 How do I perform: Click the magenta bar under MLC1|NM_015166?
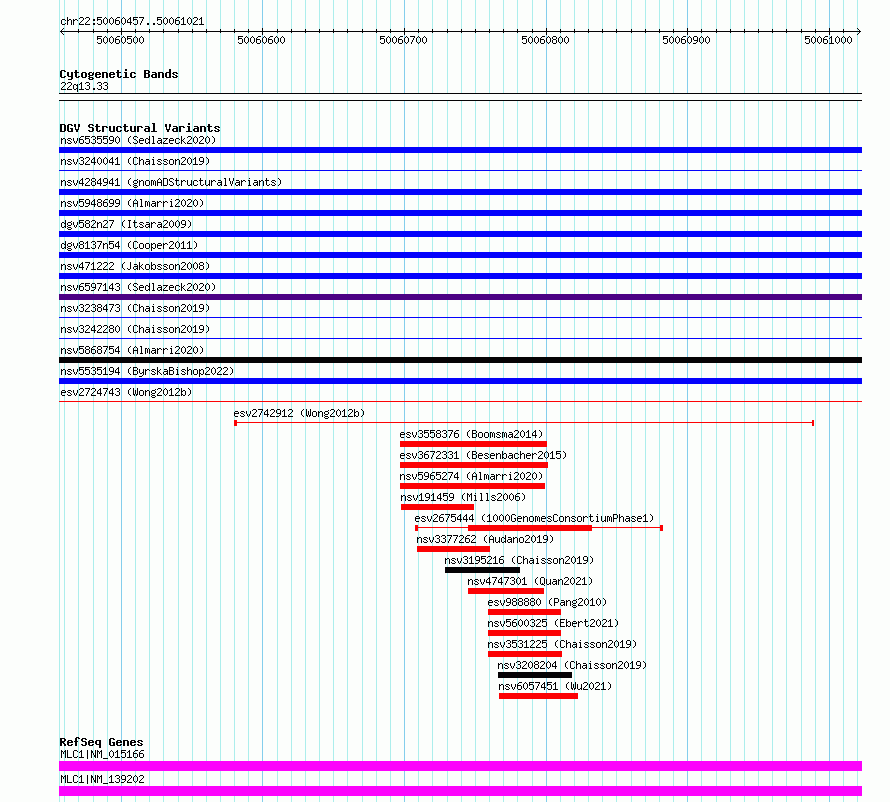pyautogui.click(x=460, y=766)
